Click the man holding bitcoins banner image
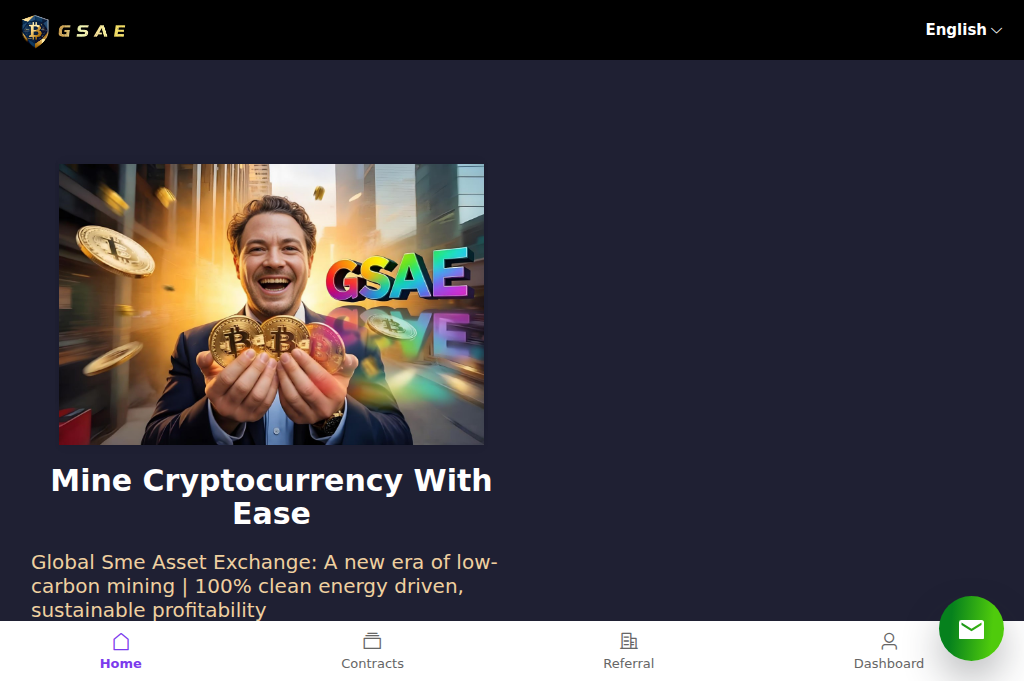The width and height of the screenshot is (1024, 681). pos(272,304)
